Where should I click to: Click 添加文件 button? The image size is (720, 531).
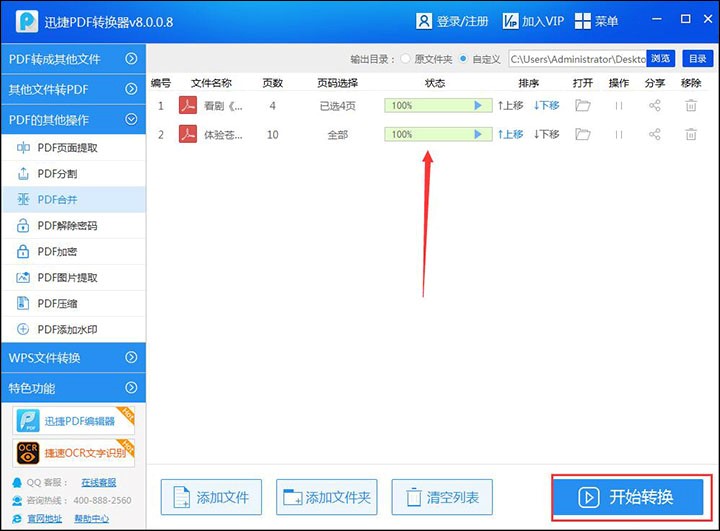pos(211,497)
